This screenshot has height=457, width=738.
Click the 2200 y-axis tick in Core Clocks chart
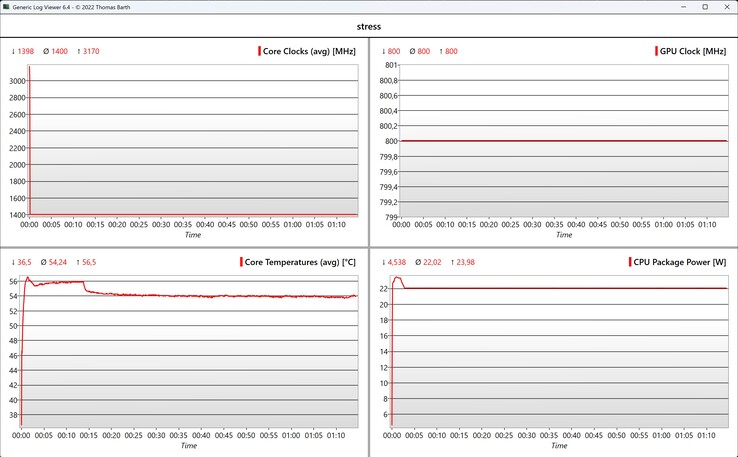click(17, 148)
